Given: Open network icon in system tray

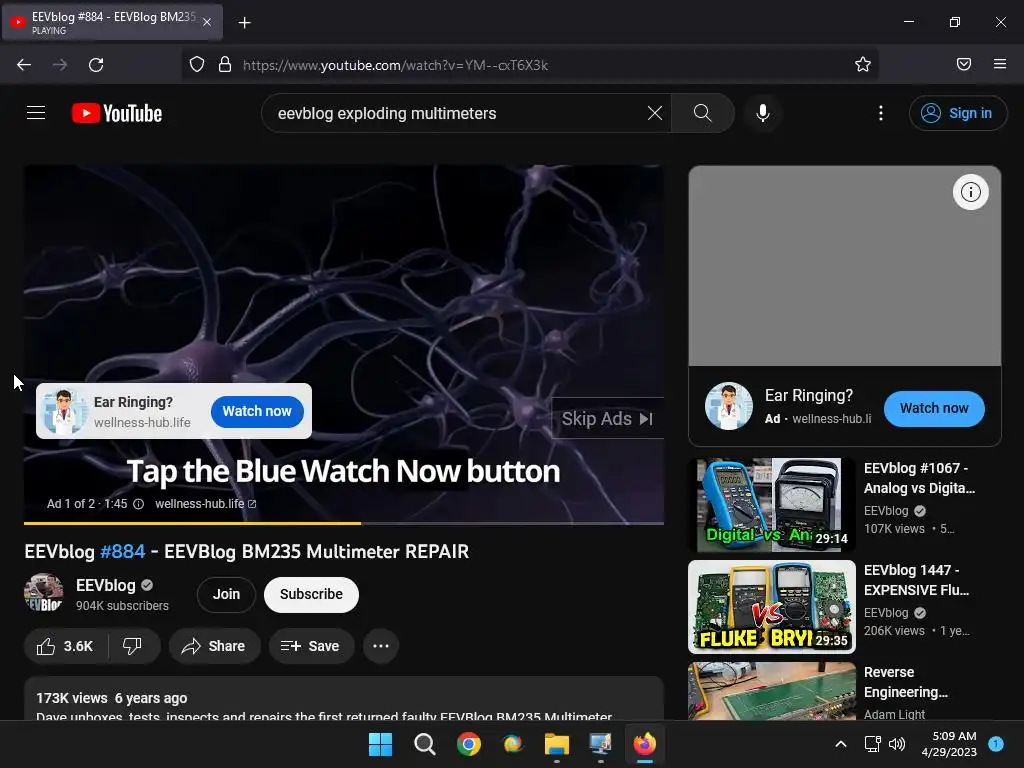Looking at the screenshot, I should click(872, 744).
